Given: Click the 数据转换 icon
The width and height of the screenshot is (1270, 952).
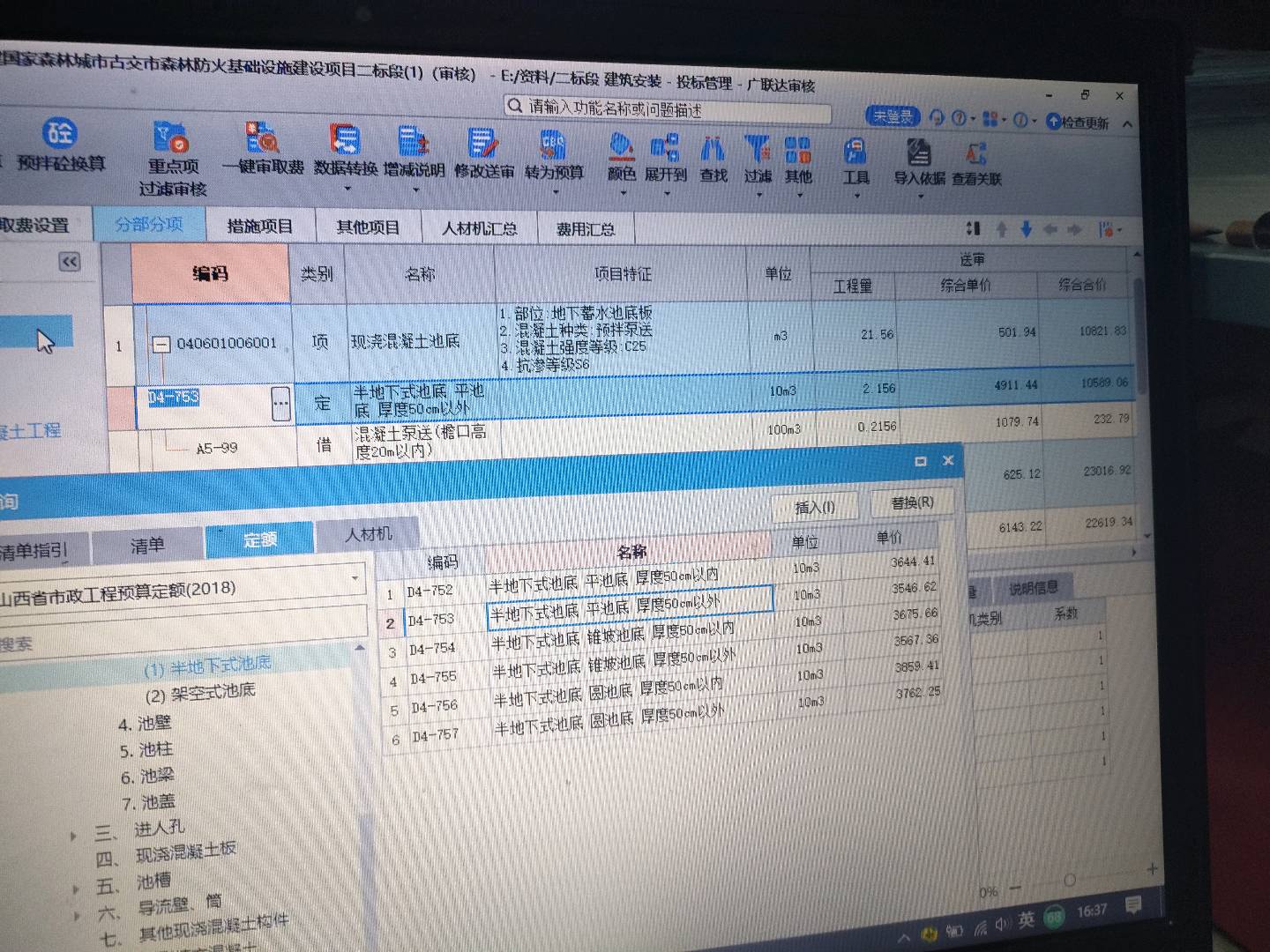Looking at the screenshot, I should [x=345, y=152].
